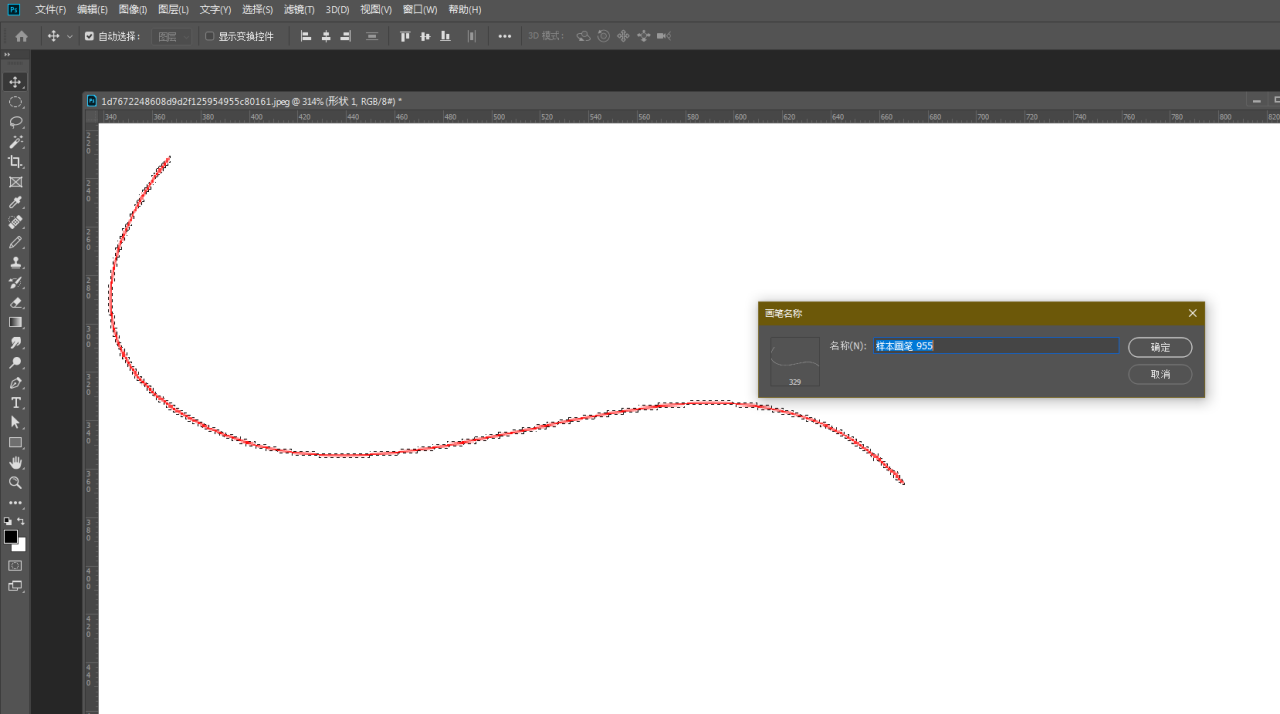This screenshot has height=714, width=1280.
Task: Select the History Brush tool
Action: coord(15,282)
